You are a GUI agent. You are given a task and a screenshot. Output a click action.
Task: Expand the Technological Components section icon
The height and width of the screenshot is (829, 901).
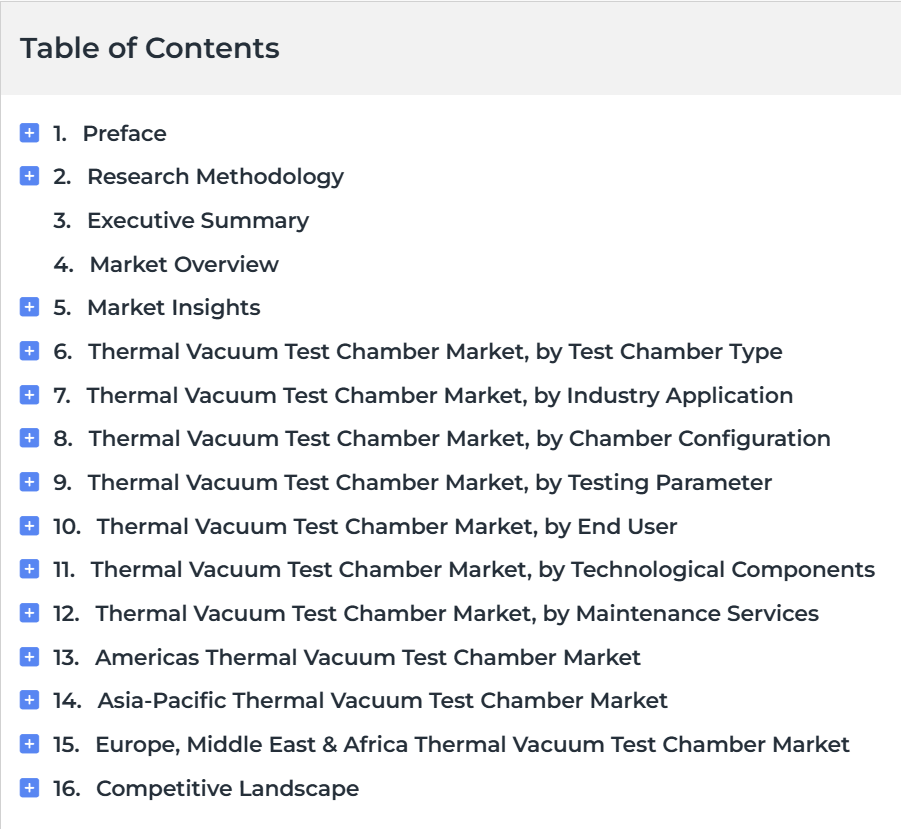tap(29, 569)
